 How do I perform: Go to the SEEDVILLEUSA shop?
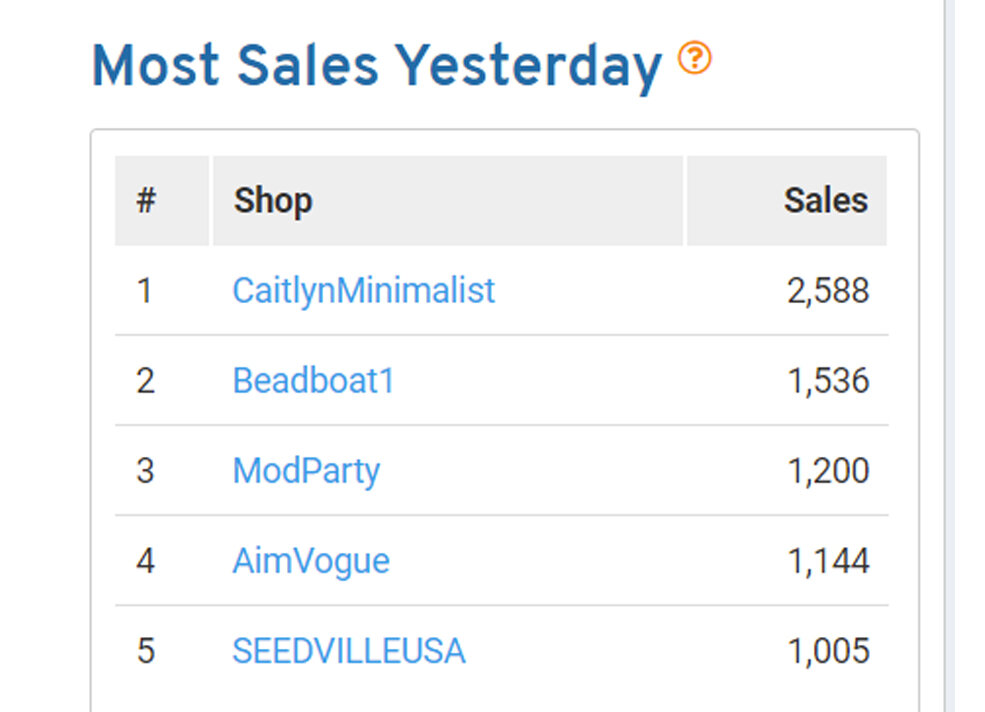(x=348, y=652)
